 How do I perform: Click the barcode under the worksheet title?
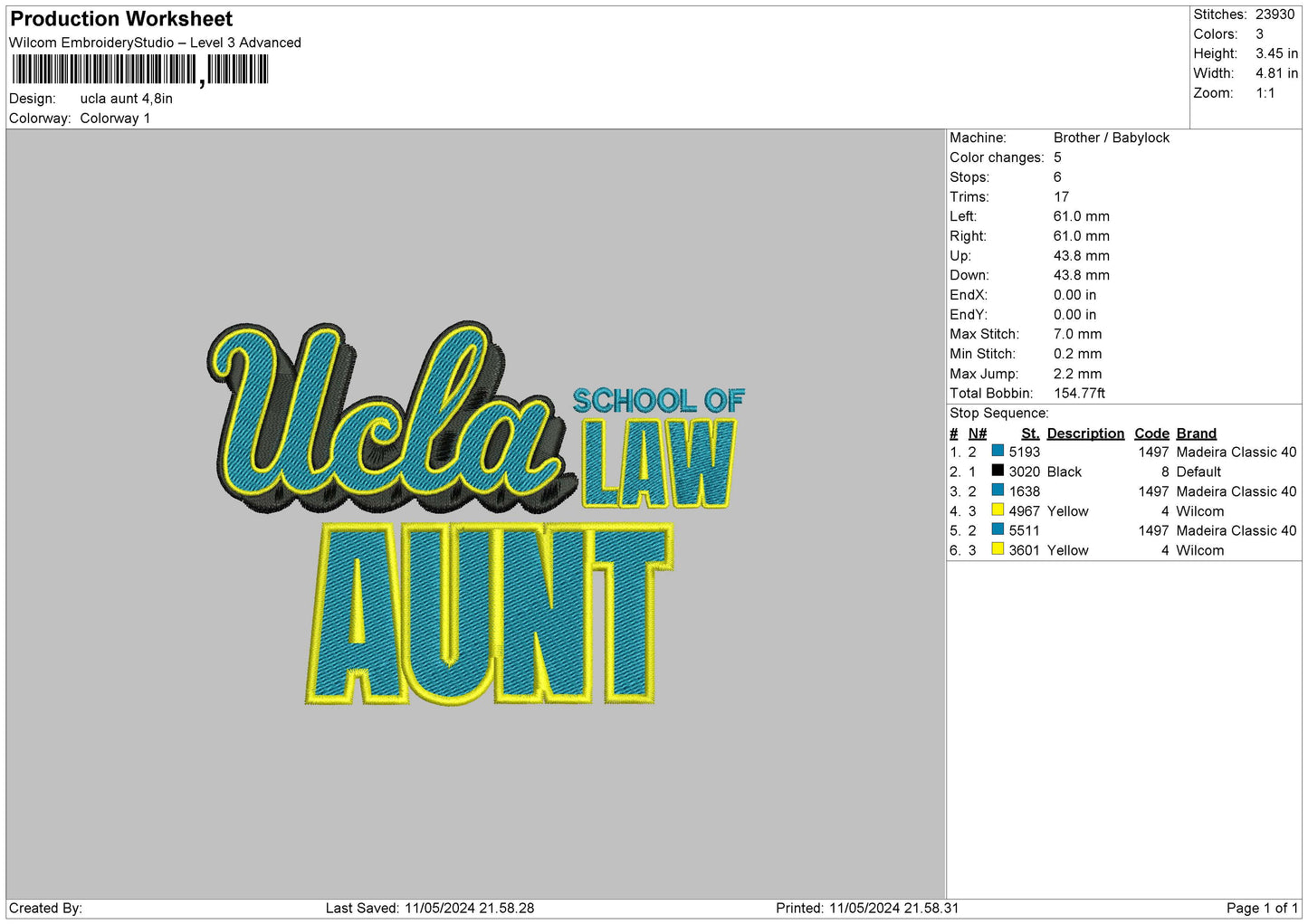[140, 70]
